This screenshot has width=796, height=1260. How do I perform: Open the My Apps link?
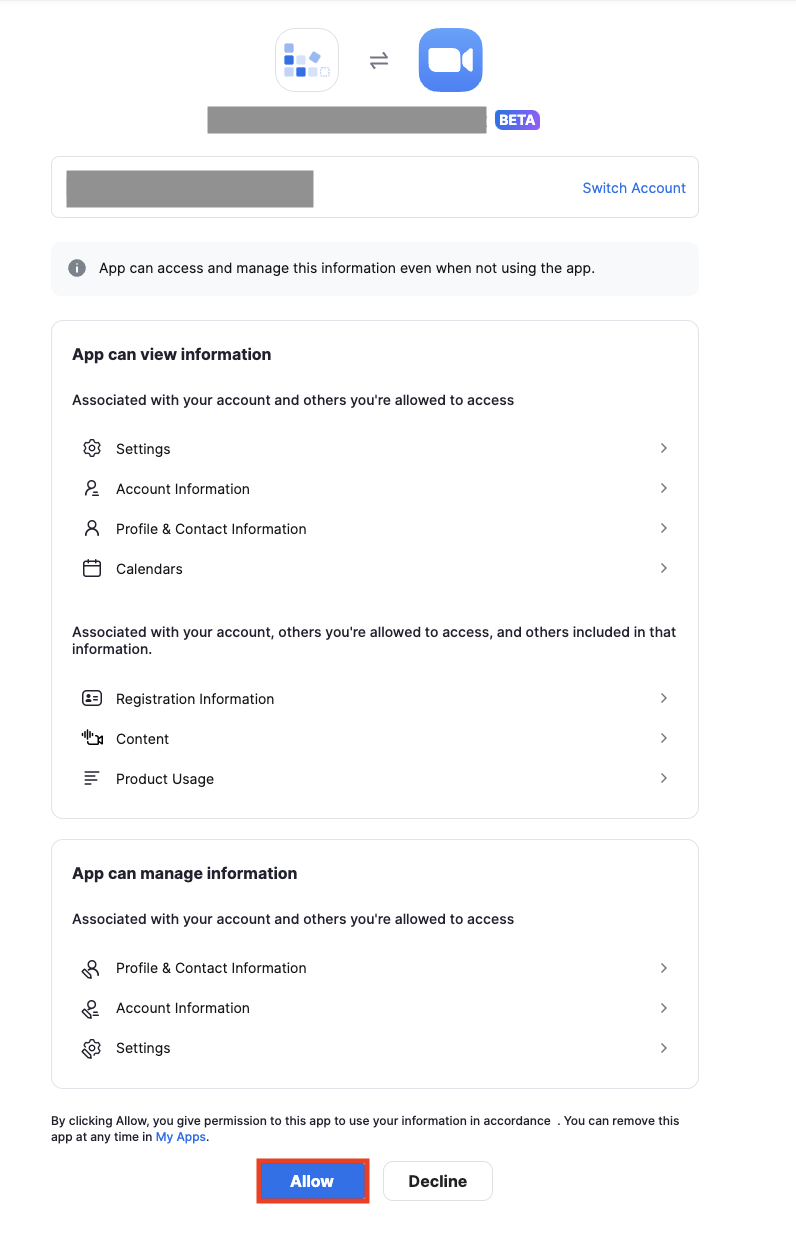tap(181, 1137)
